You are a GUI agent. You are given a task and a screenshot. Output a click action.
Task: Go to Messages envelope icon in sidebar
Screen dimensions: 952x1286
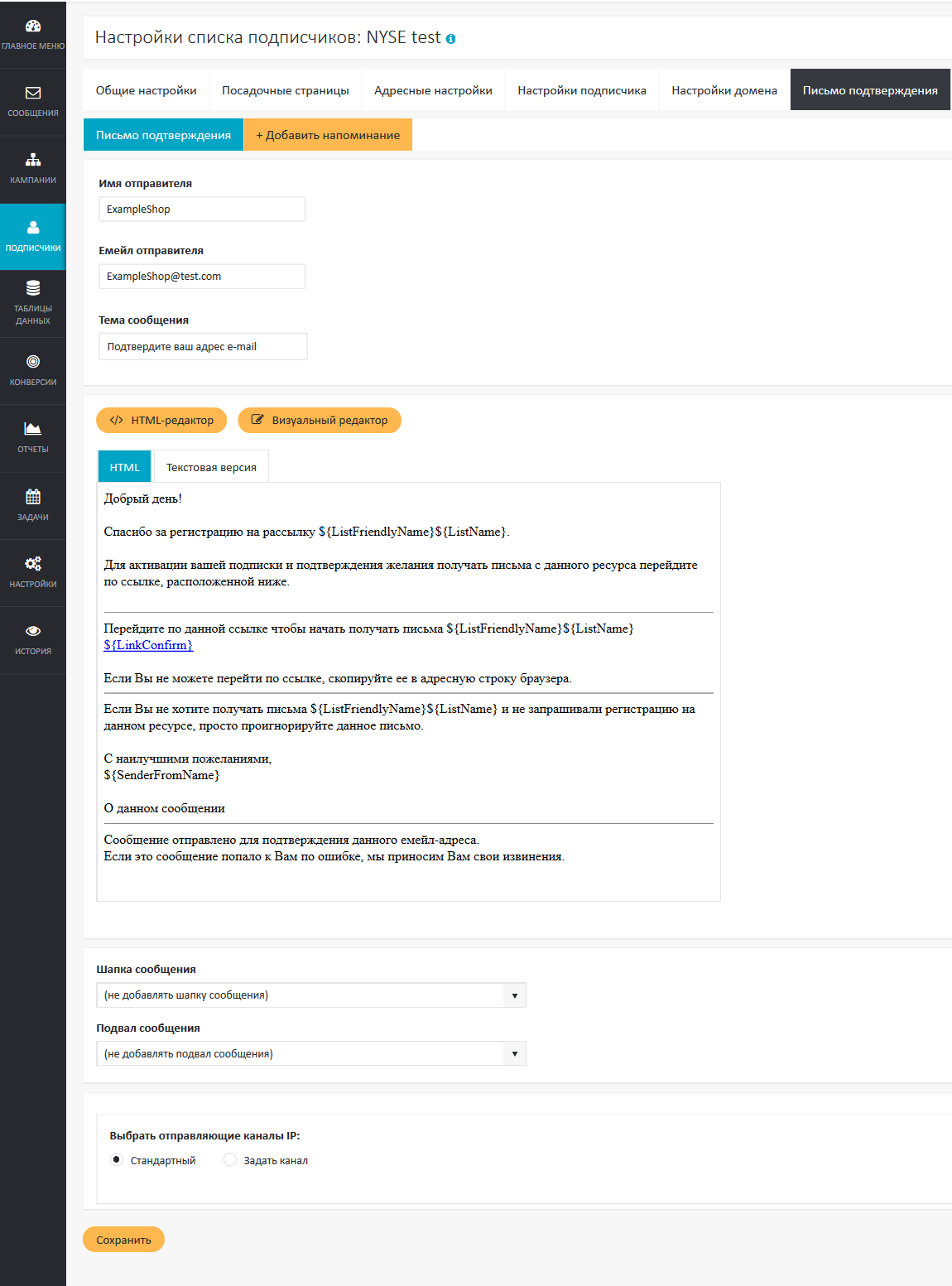pyautogui.click(x=33, y=94)
